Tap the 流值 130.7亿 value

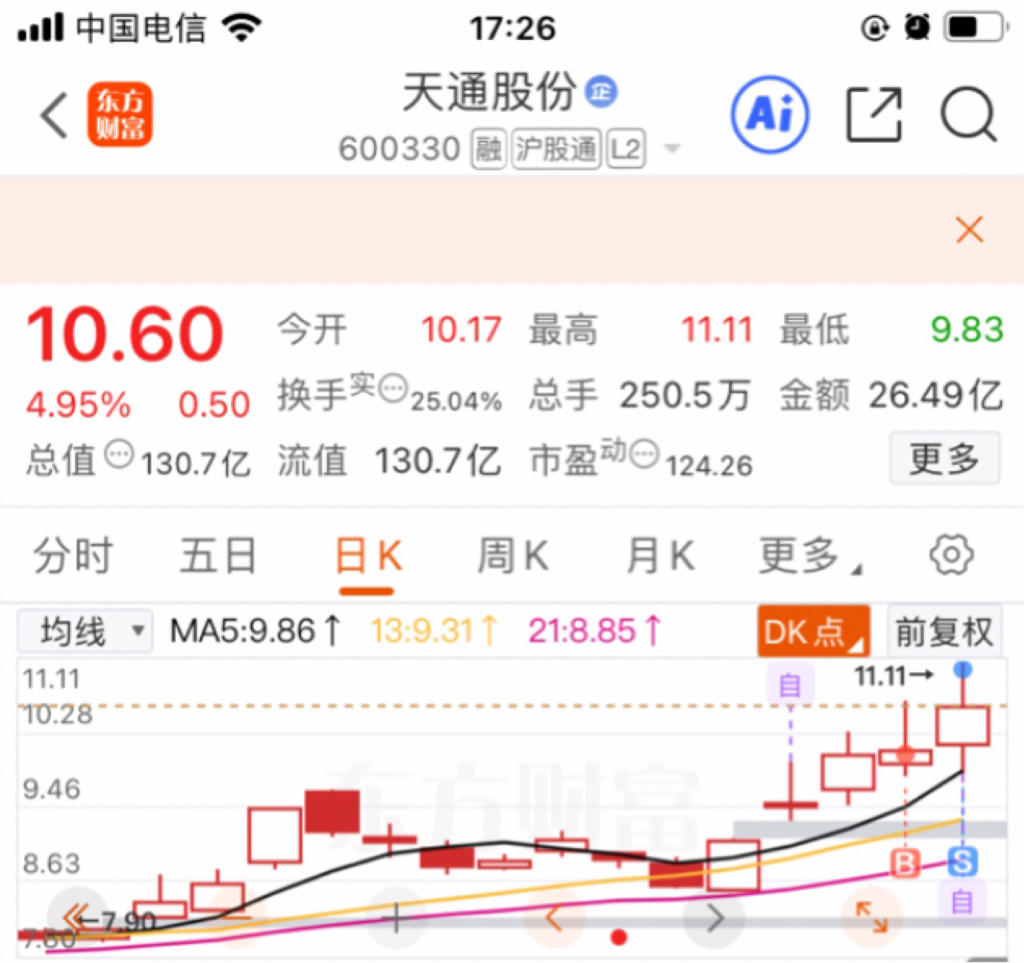[x=438, y=460]
